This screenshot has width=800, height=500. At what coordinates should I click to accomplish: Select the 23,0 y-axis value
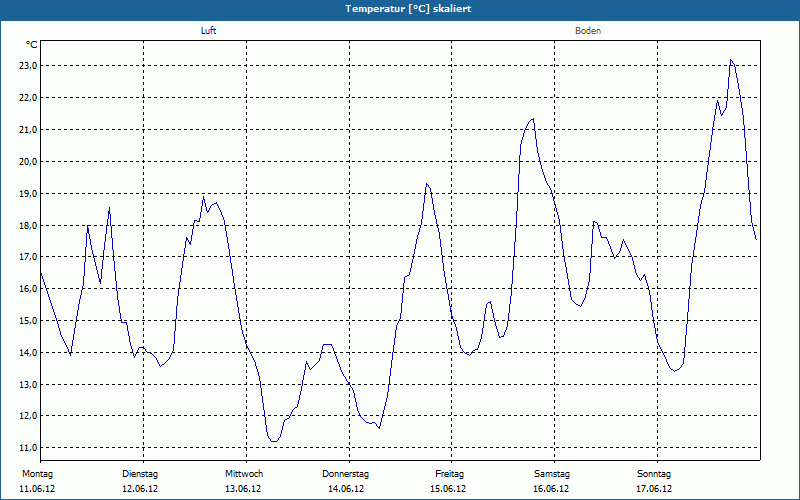point(28,66)
